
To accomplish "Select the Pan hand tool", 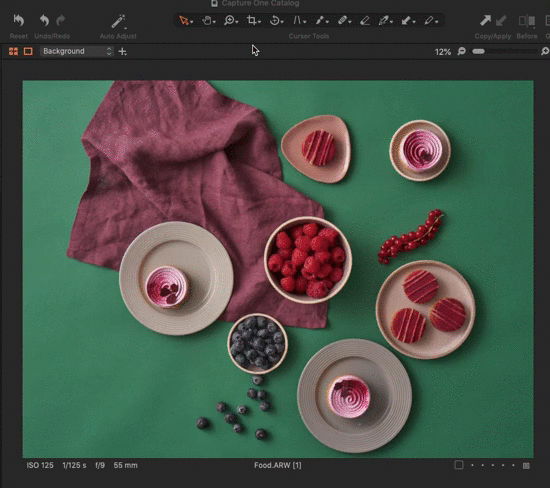I will point(207,21).
